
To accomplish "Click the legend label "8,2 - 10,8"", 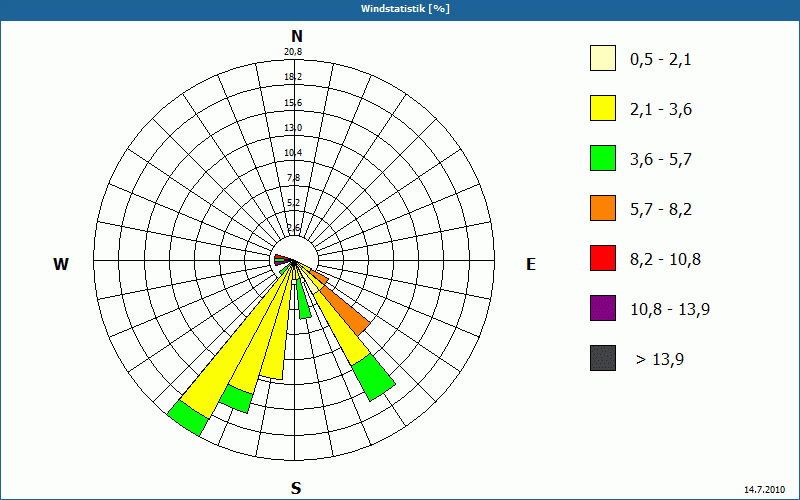I will tap(665, 260).
